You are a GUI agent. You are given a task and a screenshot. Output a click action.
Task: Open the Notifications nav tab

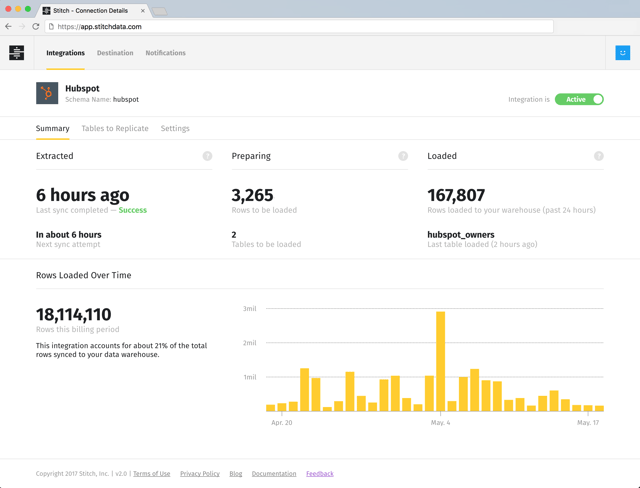click(165, 53)
